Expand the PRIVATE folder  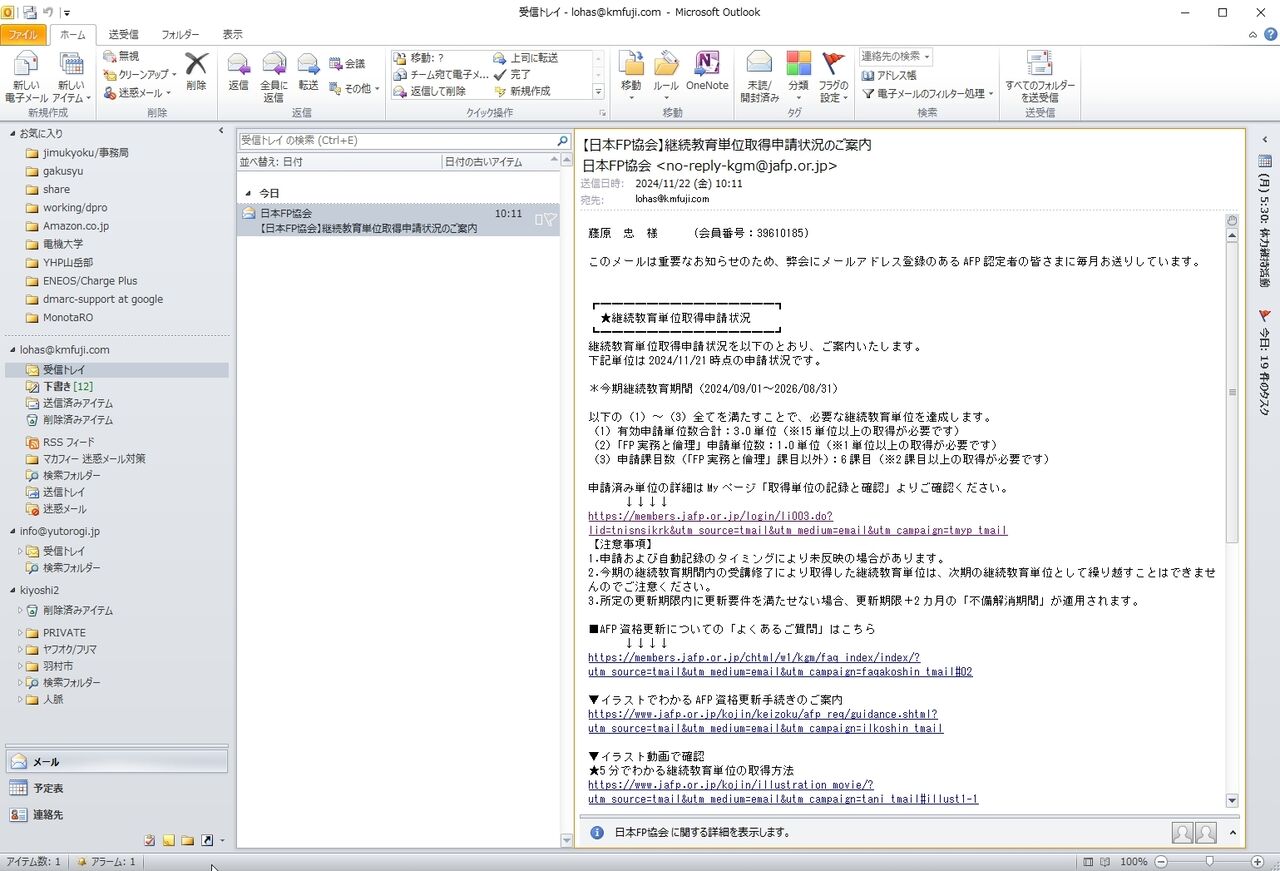(20, 633)
